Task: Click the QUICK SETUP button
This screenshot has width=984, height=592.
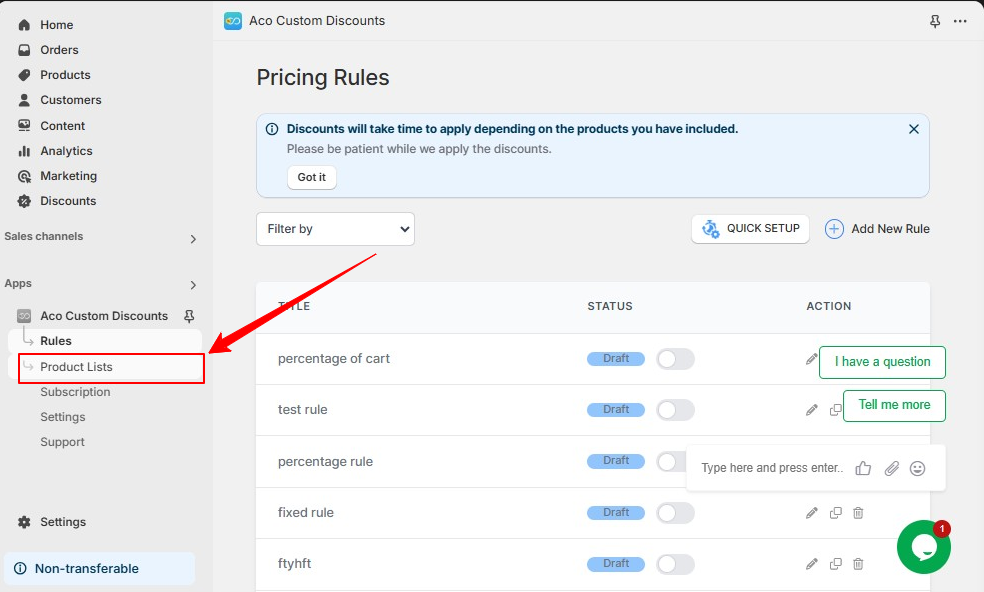Action: pyautogui.click(x=751, y=229)
